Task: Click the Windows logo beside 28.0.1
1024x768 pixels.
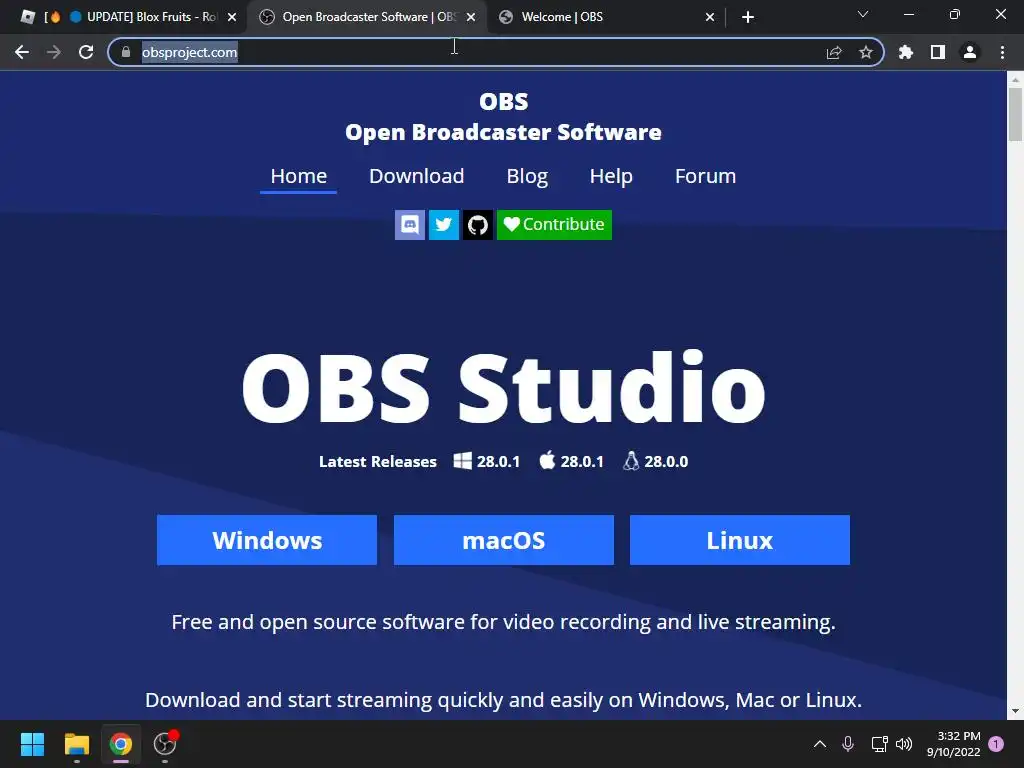Action: 462,461
